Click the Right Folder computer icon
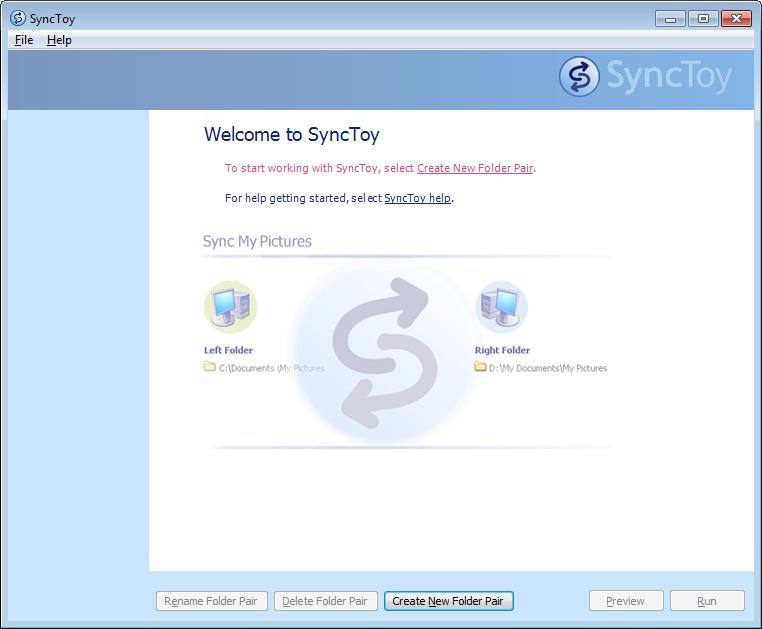 click(502, 307)
